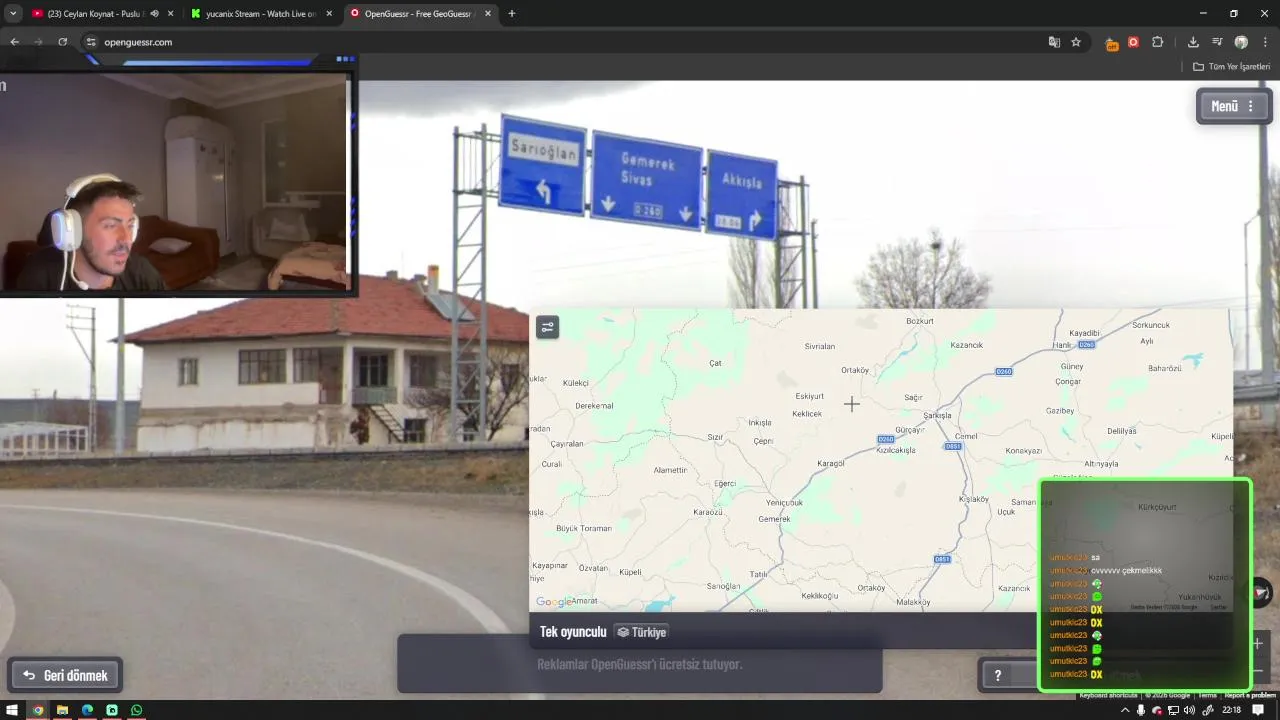Open the Chrome profile avatar
Screen dimensions: 1280x720
[1241, 42]
